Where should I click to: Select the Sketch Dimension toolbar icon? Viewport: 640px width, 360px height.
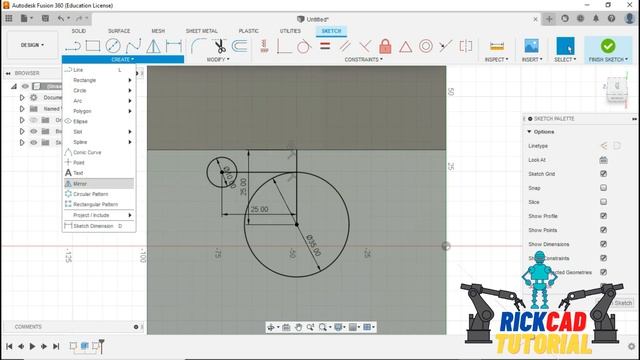pyautogui.click(x=173, y=46)
